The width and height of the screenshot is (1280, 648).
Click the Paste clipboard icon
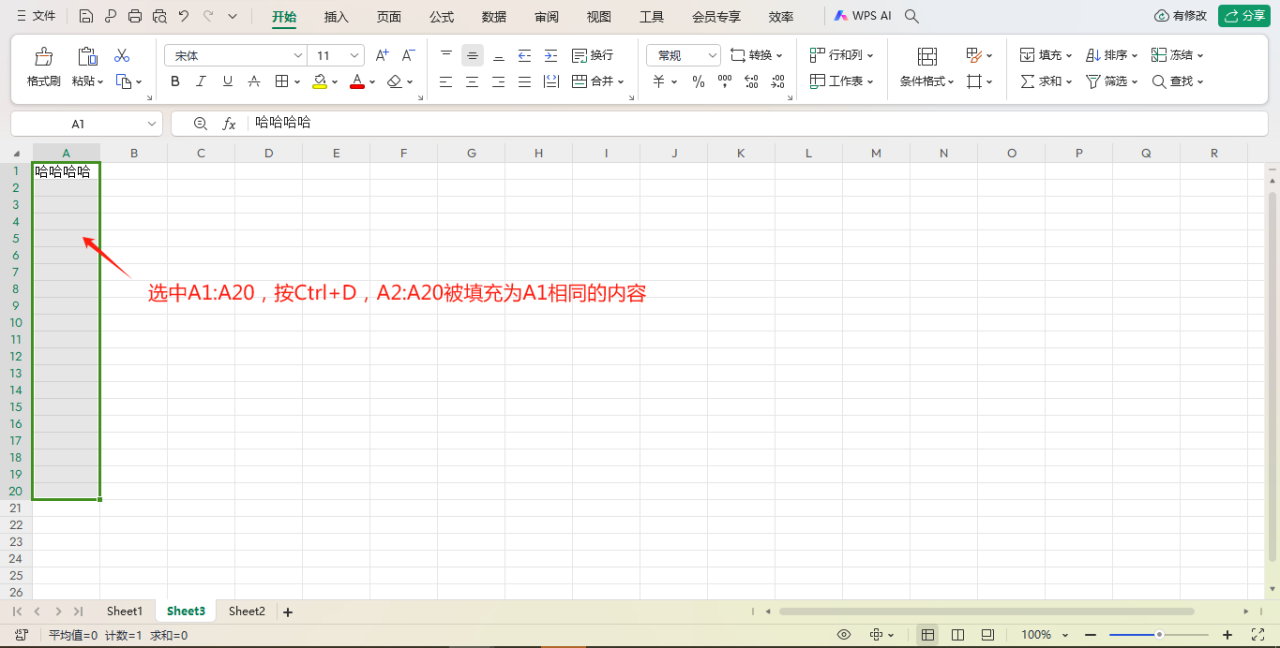[88, 56]
